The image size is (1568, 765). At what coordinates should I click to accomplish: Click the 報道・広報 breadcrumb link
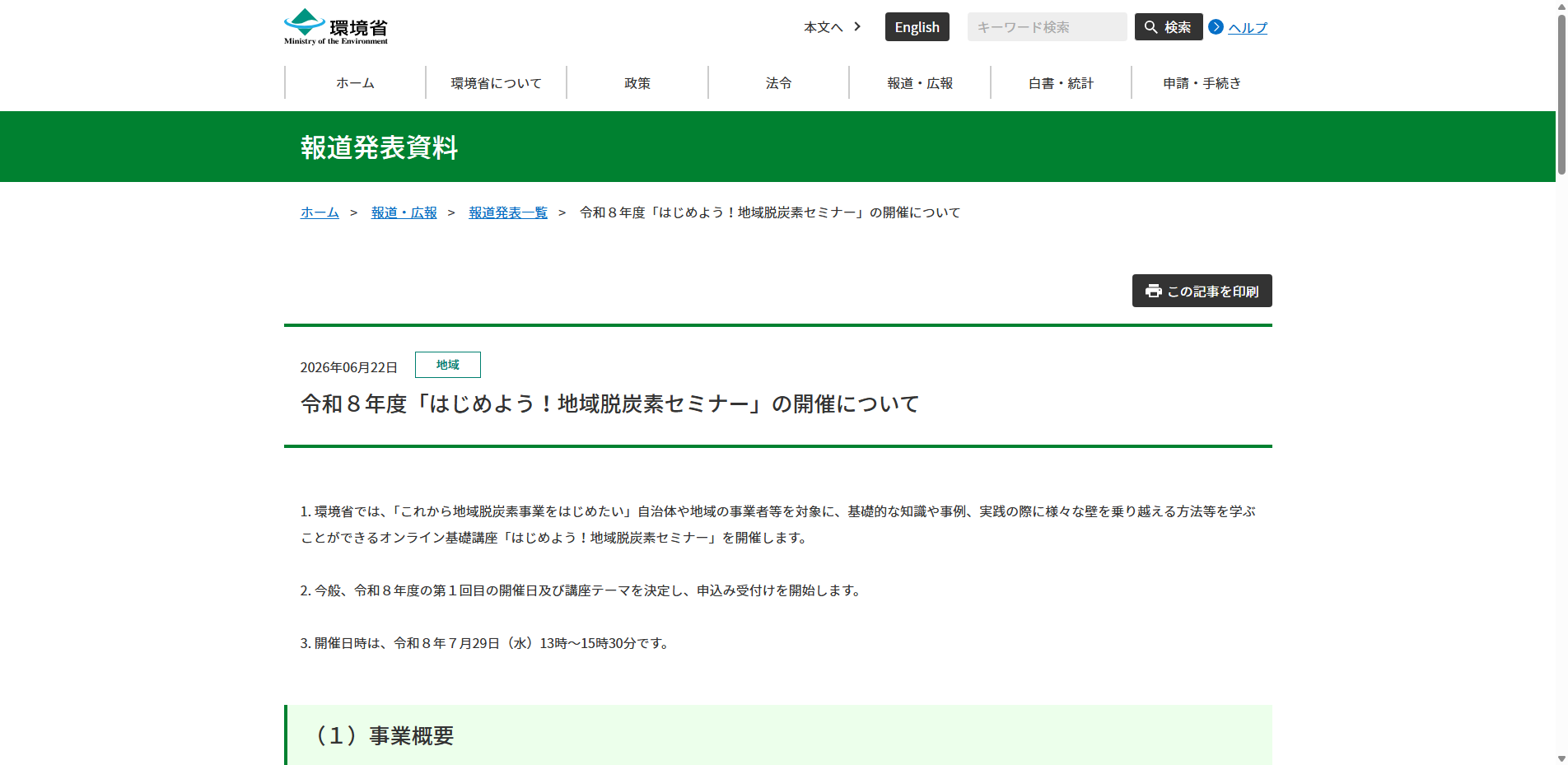(404, 212)
